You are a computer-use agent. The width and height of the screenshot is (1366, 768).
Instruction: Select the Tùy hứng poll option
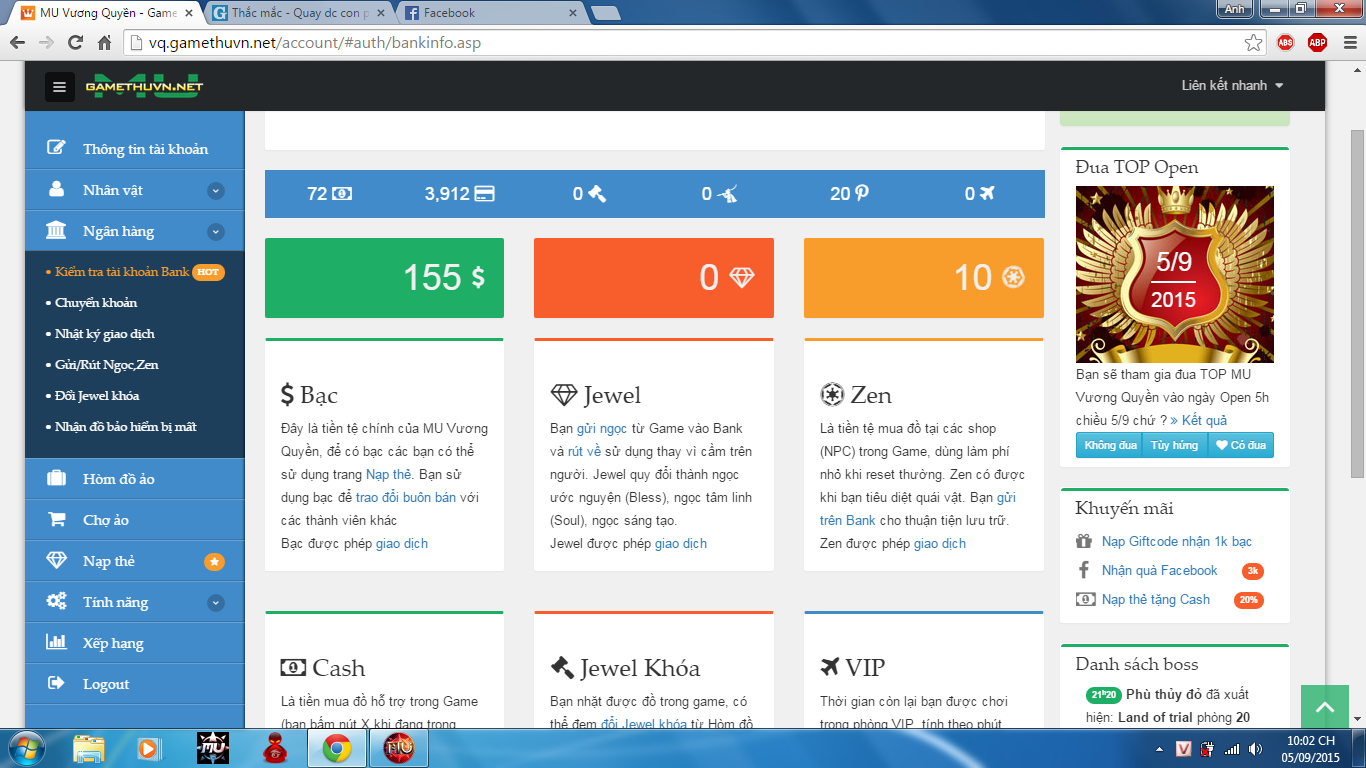[1174, 445]
